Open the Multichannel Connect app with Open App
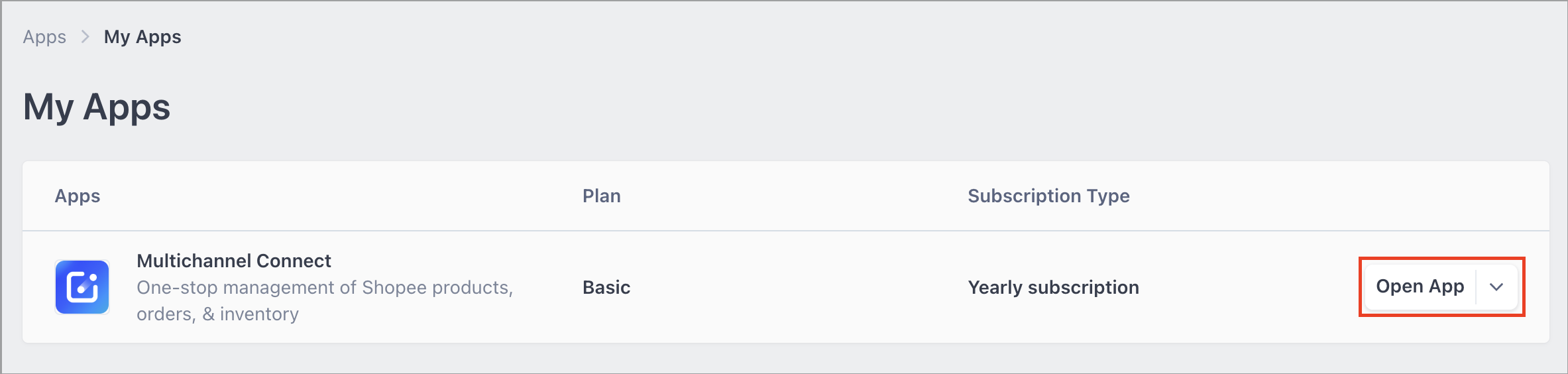 (1420, 287)
